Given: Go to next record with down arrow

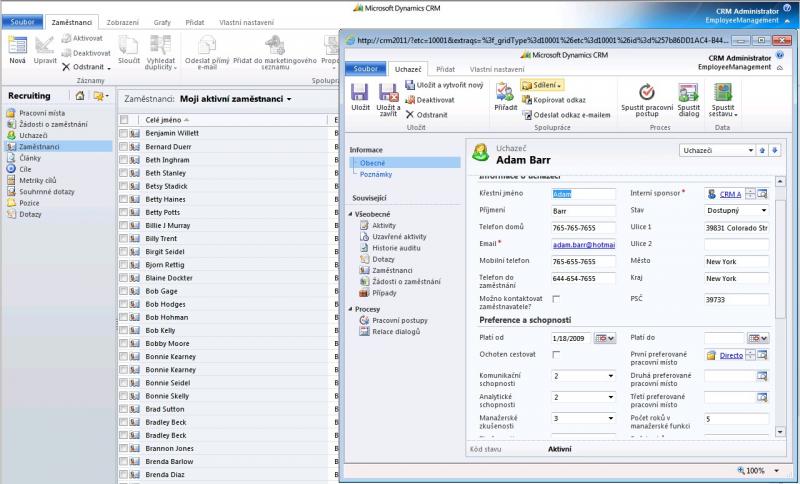Looking at the screenshot, I should pos(774,150).
